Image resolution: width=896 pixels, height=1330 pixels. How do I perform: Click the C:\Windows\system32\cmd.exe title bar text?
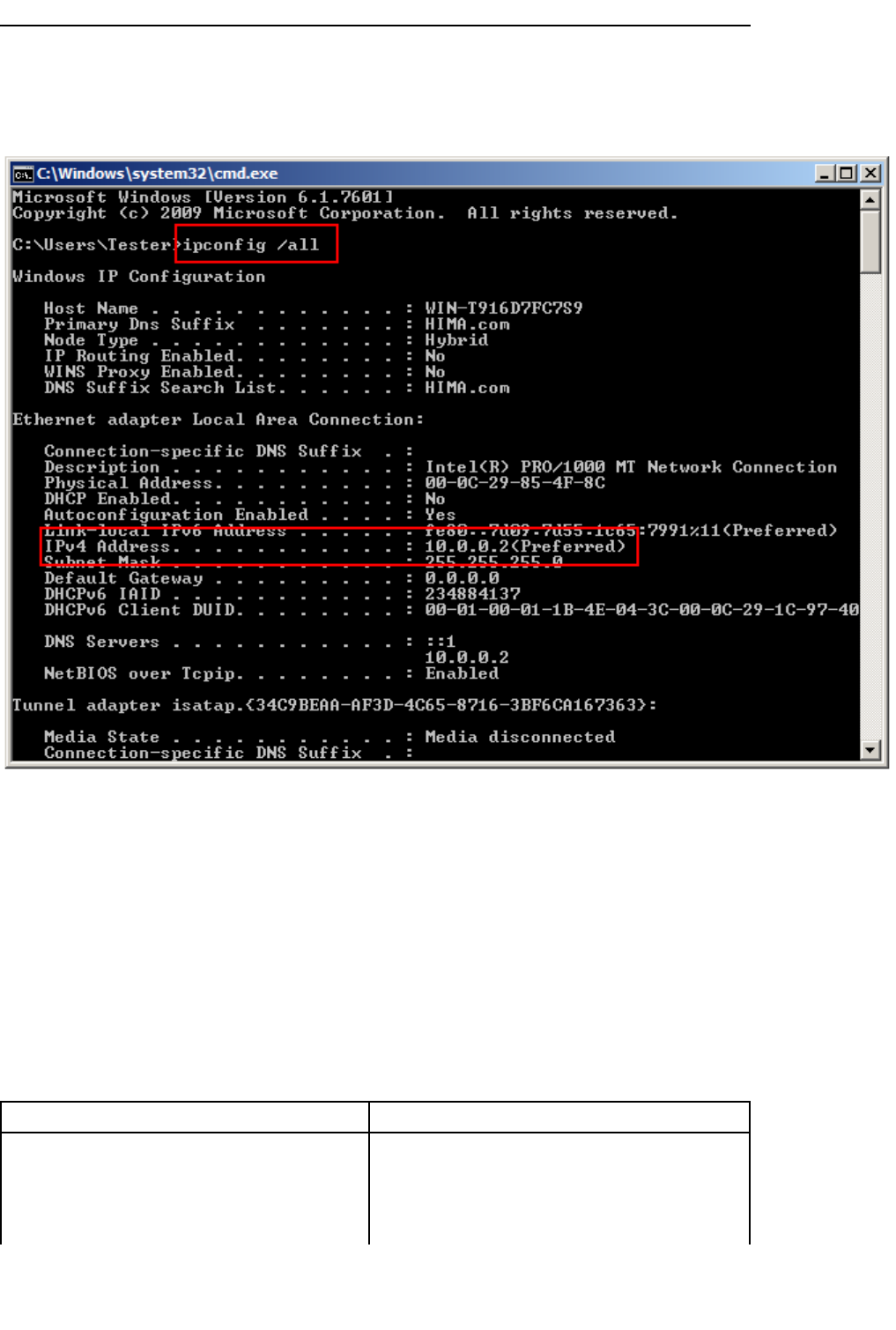coord(157,174)
